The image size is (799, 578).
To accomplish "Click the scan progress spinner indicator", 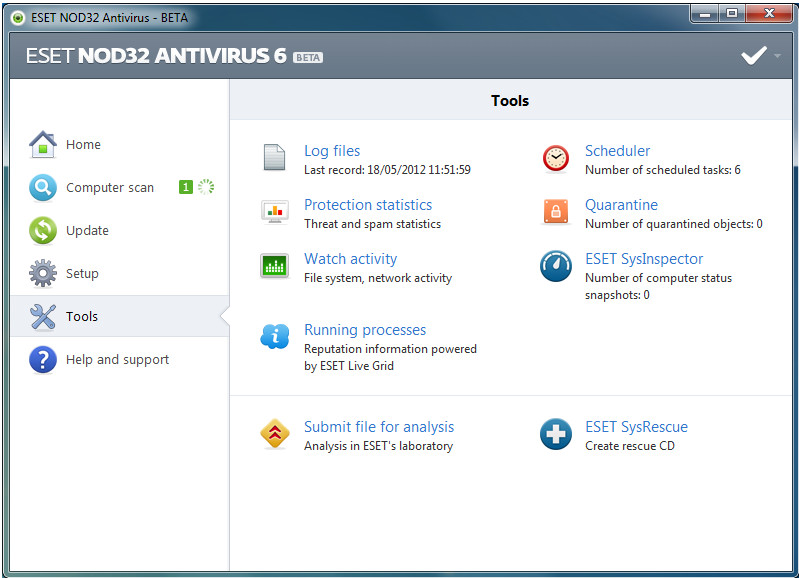I will [x=206, y=187].
